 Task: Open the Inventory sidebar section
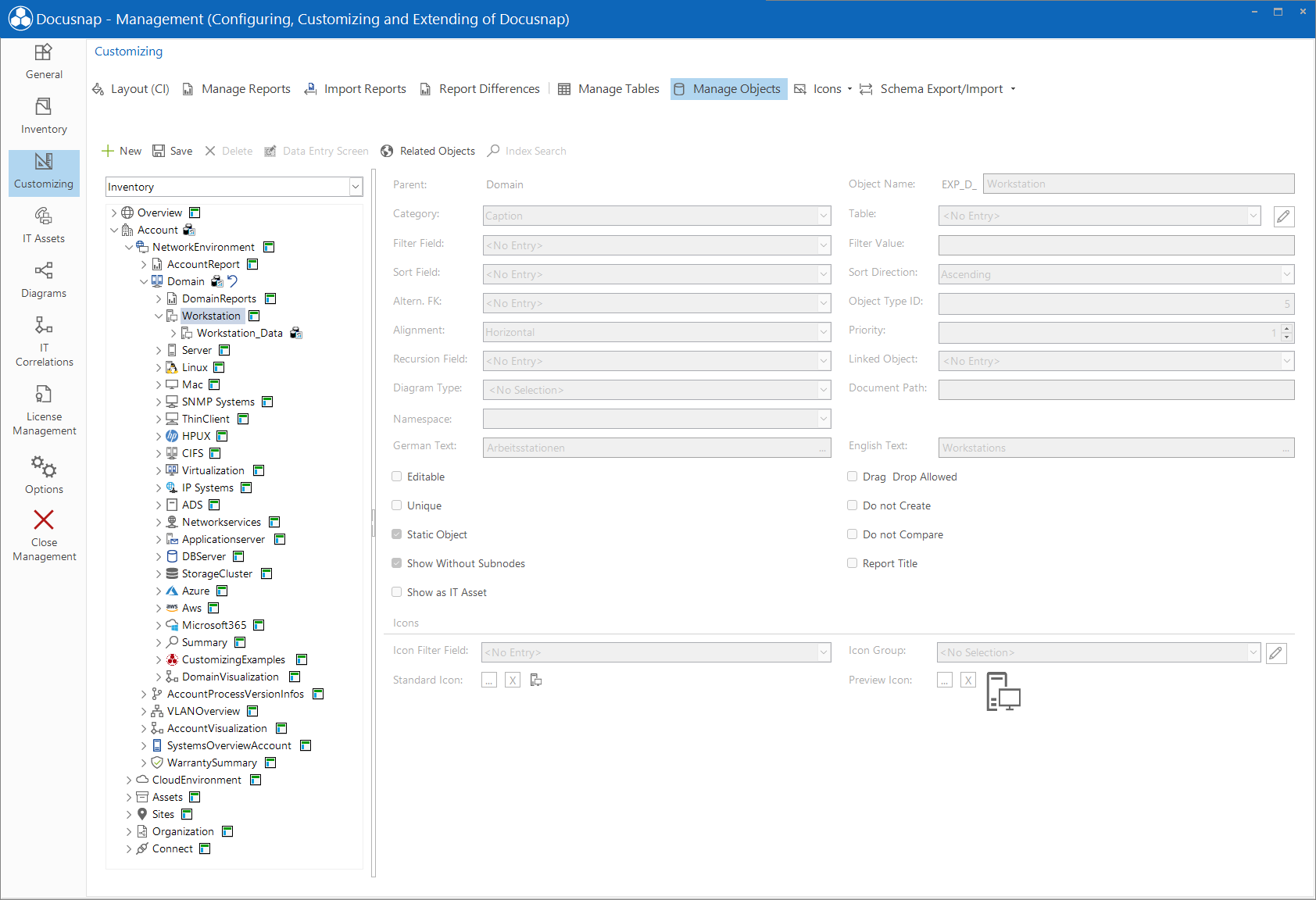(44, 116)
